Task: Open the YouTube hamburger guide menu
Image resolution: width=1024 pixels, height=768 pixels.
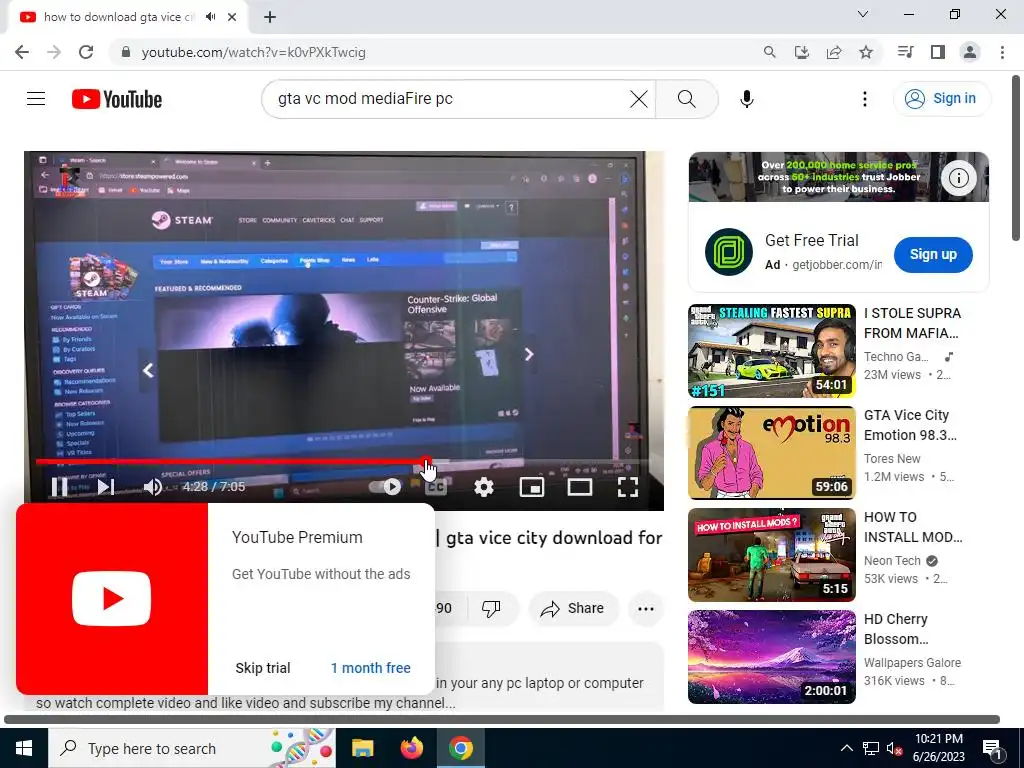Action: pyautogui.click(x=36, y=99)
